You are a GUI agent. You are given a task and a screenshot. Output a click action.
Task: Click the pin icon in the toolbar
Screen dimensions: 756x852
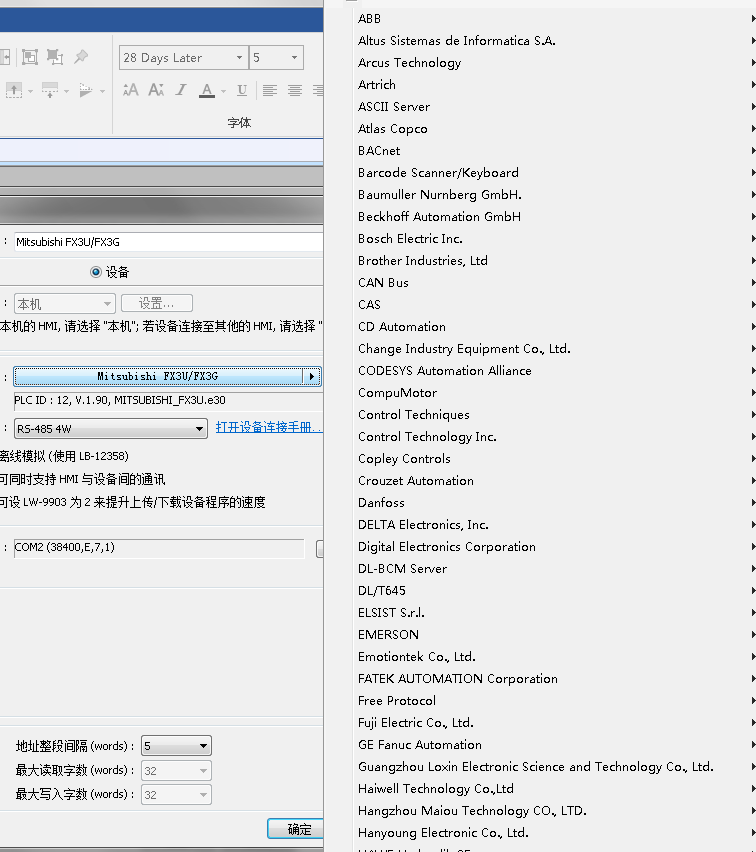tap(82, 58)
